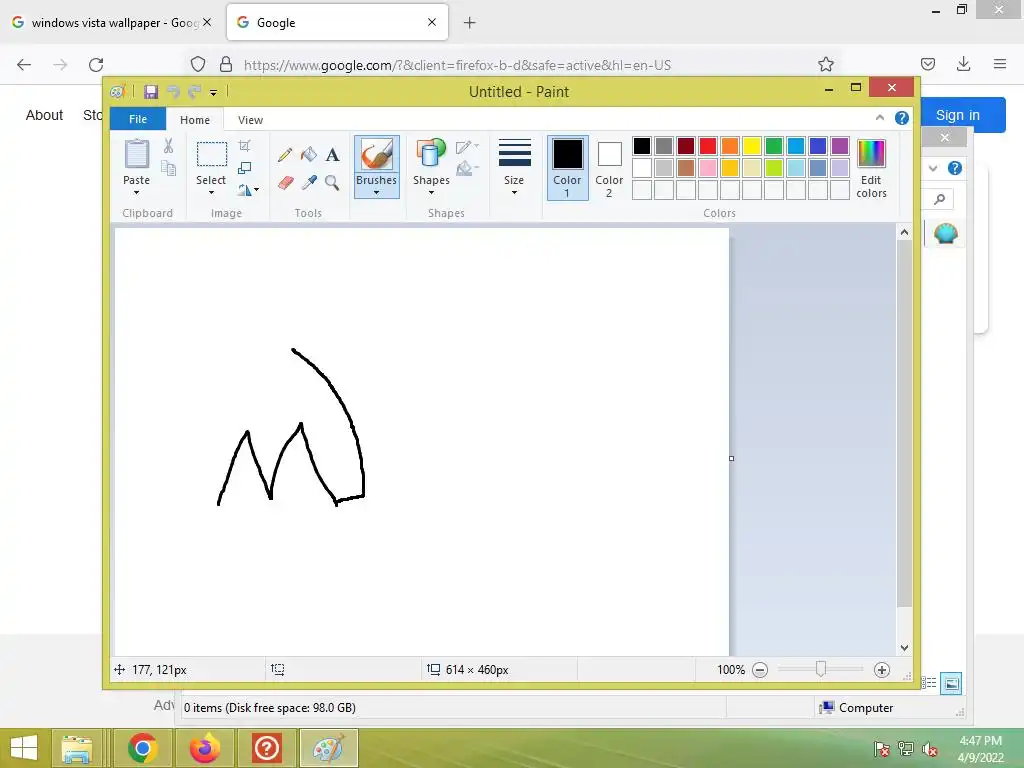Click the zoom slider handle
Viewport: 1024px width, 768px height.
coord(821,669)
